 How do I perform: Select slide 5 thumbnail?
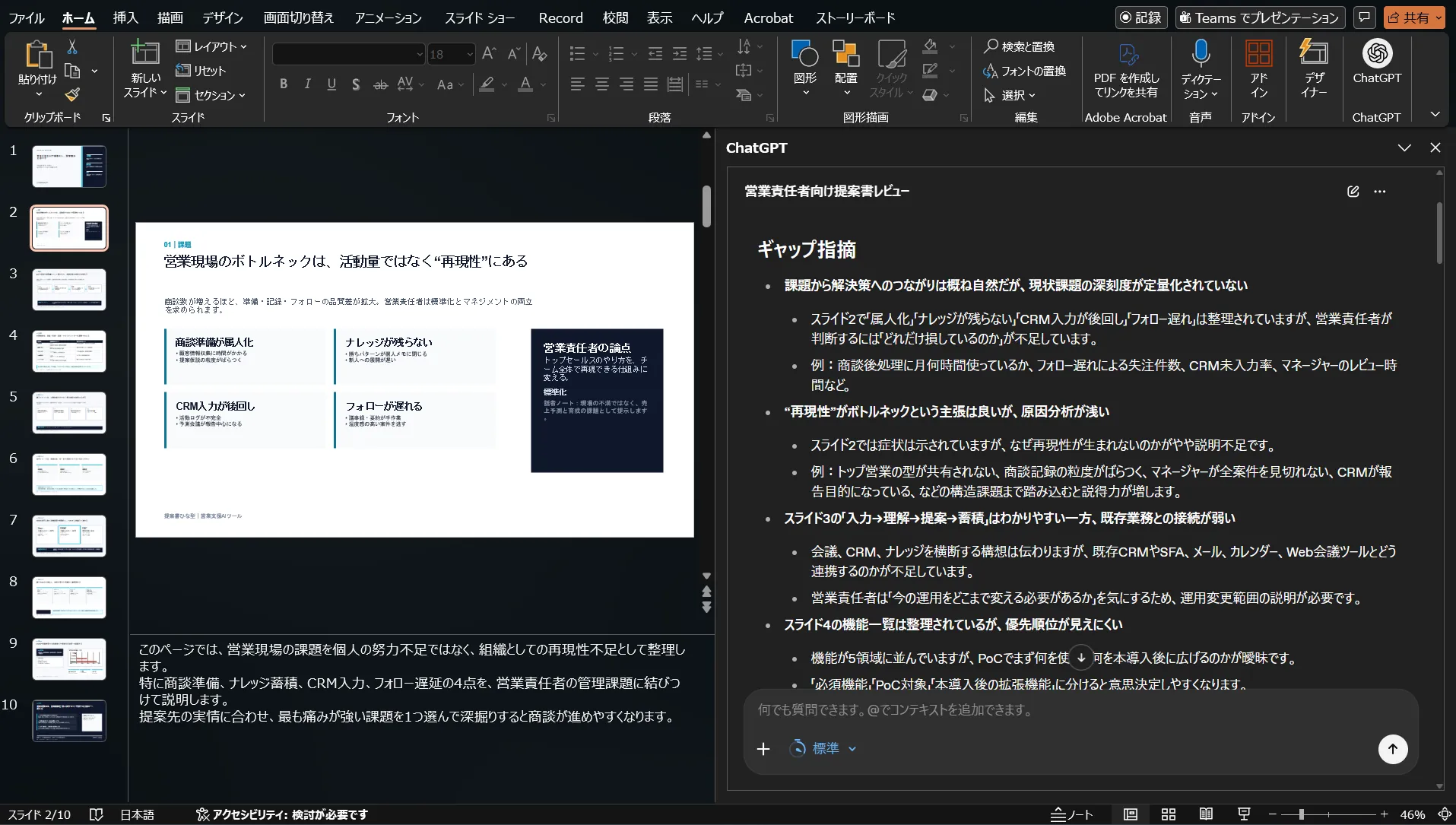pos(69,412)
